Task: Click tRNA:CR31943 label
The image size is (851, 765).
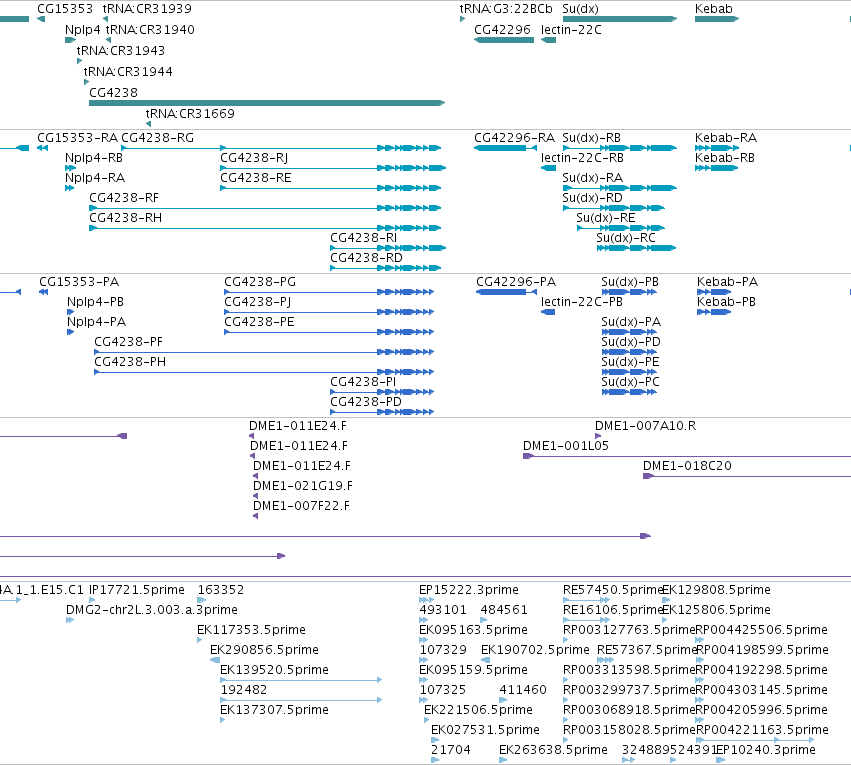Action: pyautogui.click(x=120, y=51)
